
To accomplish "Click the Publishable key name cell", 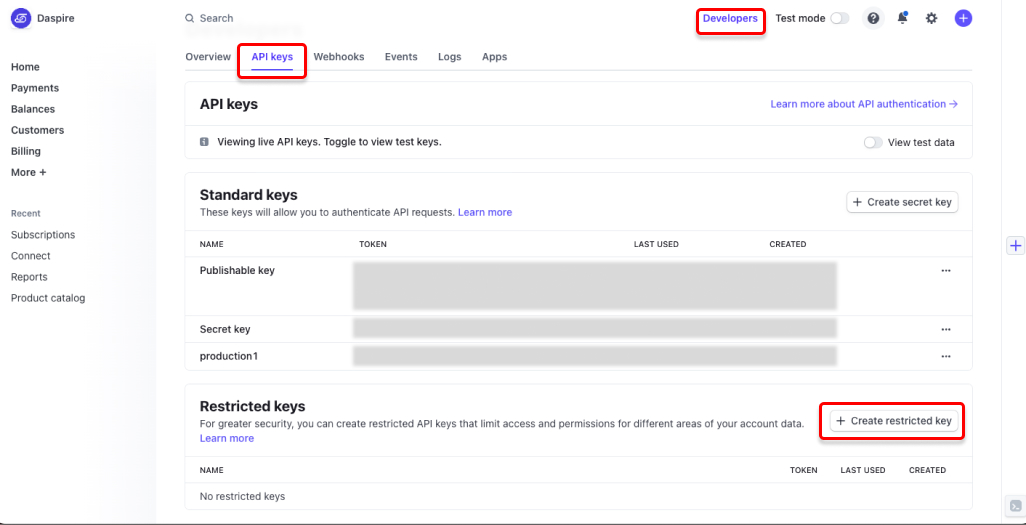I will (238, 270).
